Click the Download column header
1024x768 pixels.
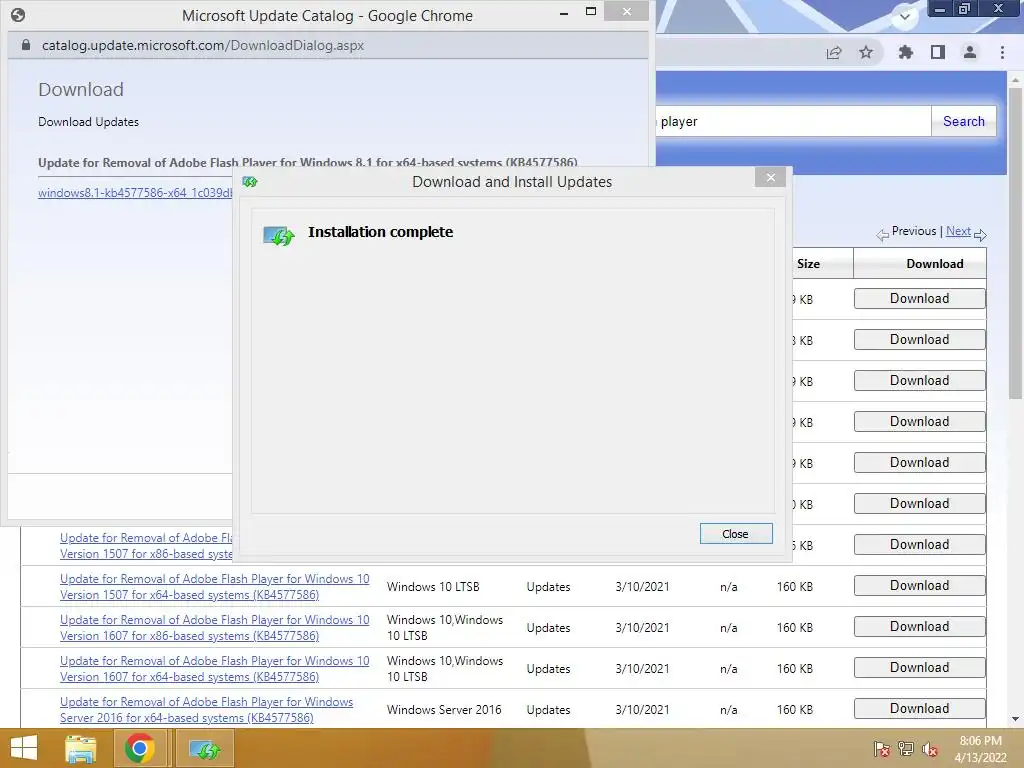click(x=935, y=264)
